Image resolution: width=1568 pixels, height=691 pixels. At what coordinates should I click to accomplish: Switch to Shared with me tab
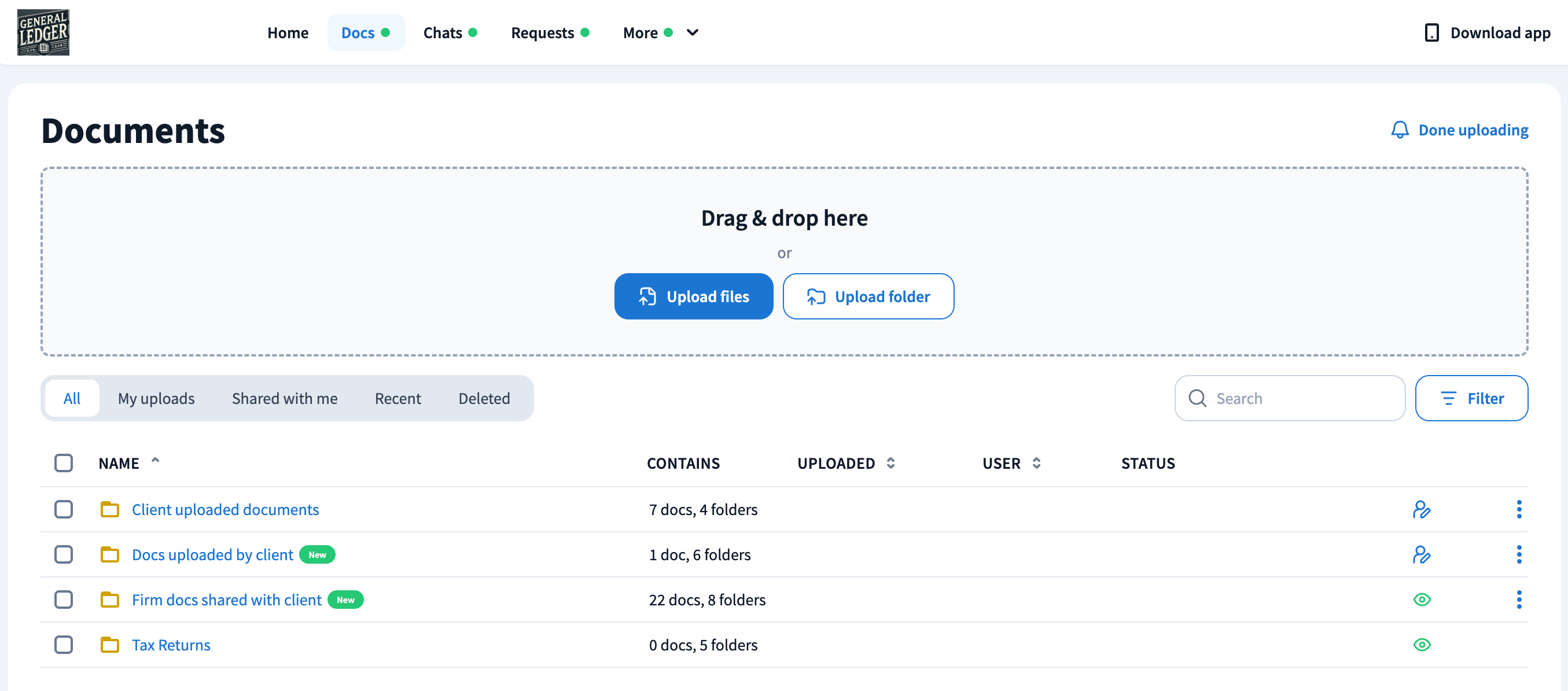(284, 398)
